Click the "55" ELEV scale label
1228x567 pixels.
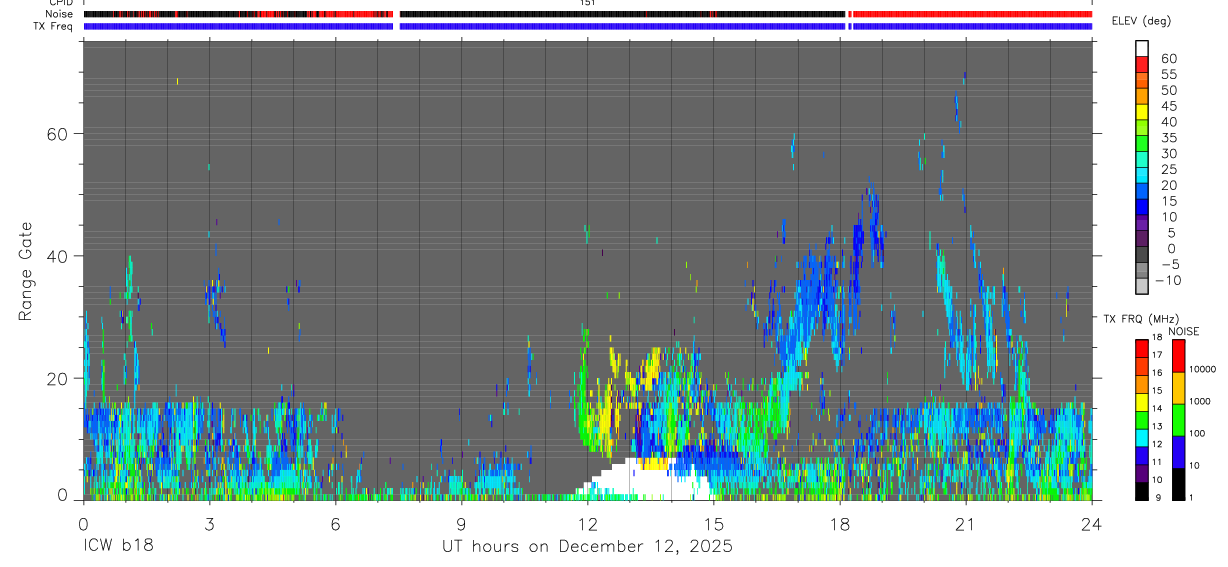coord(1167,74)
